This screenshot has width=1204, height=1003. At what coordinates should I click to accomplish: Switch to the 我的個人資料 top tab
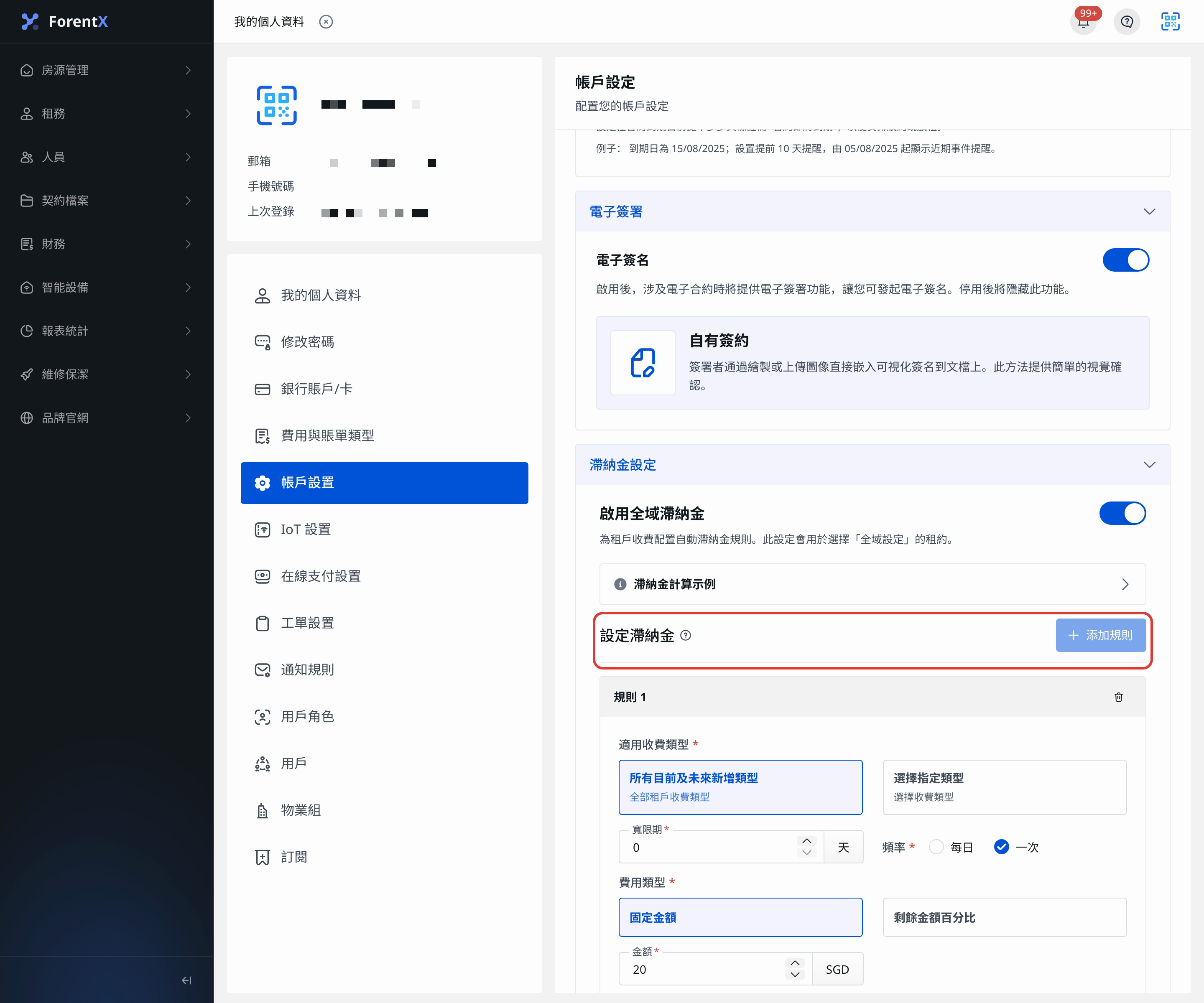[269, 22]
